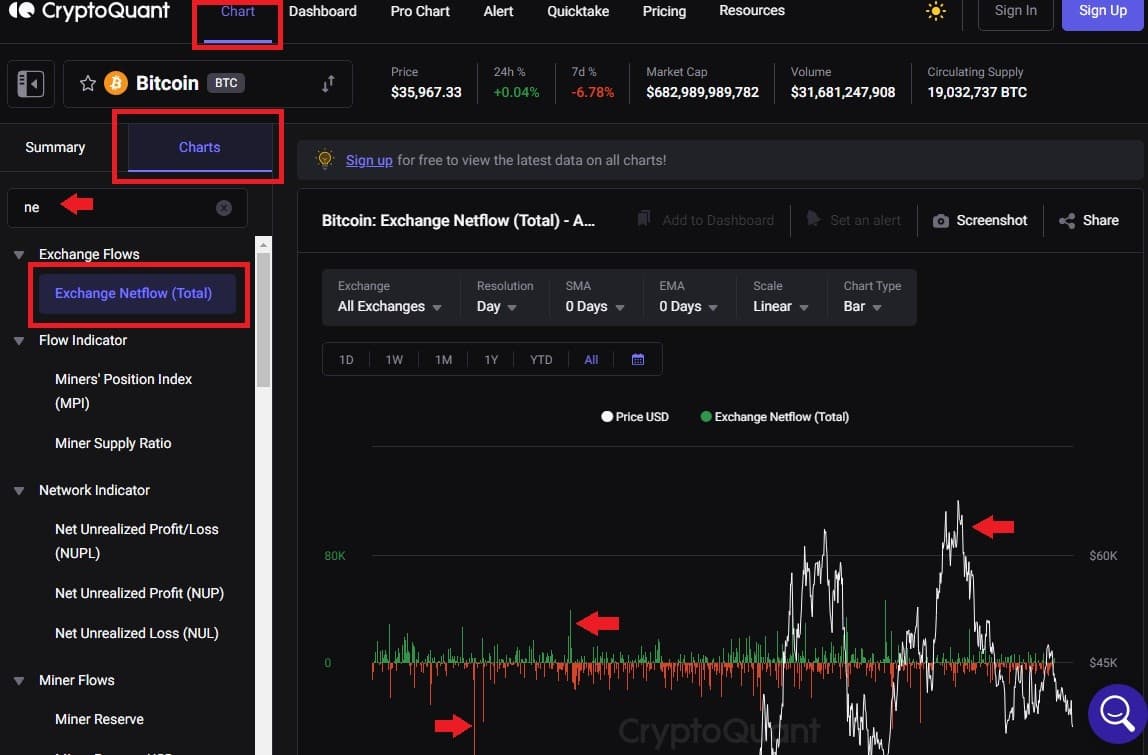Switch to the Charts tab
Image resolution: width=1148 pixels, height=755 pixels.
200,147
